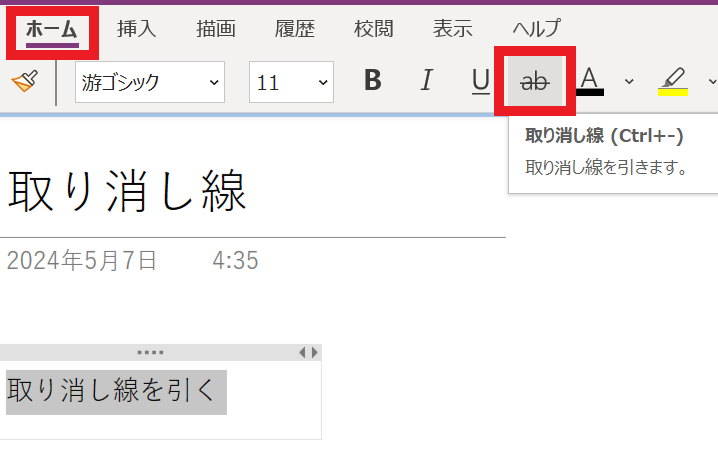Viewport: 718px width, 463px height.
Task: Open the 表示 tab
Action: point(452,29)
